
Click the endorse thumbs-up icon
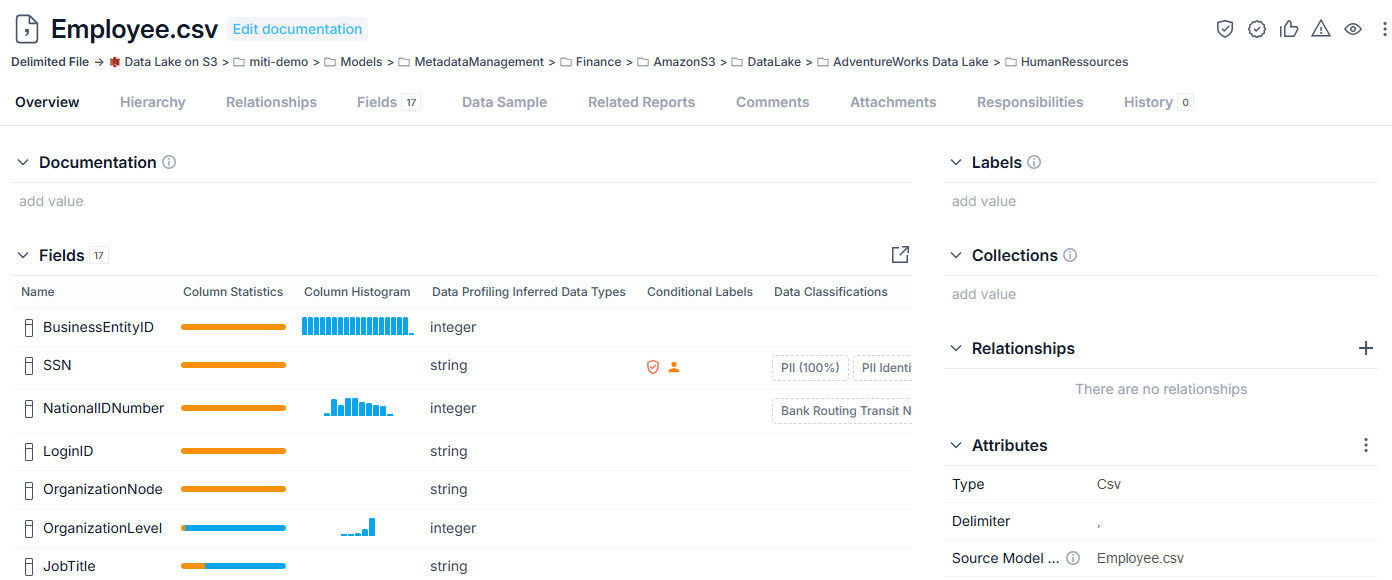[1289, 29]
